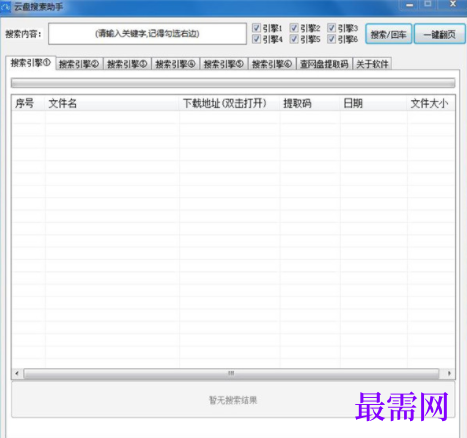Viewport: 467px width, 438px height.
Task: Click the 暂无搜索结果 status panel
Action: pyautogui.click(x=233, y=400)
